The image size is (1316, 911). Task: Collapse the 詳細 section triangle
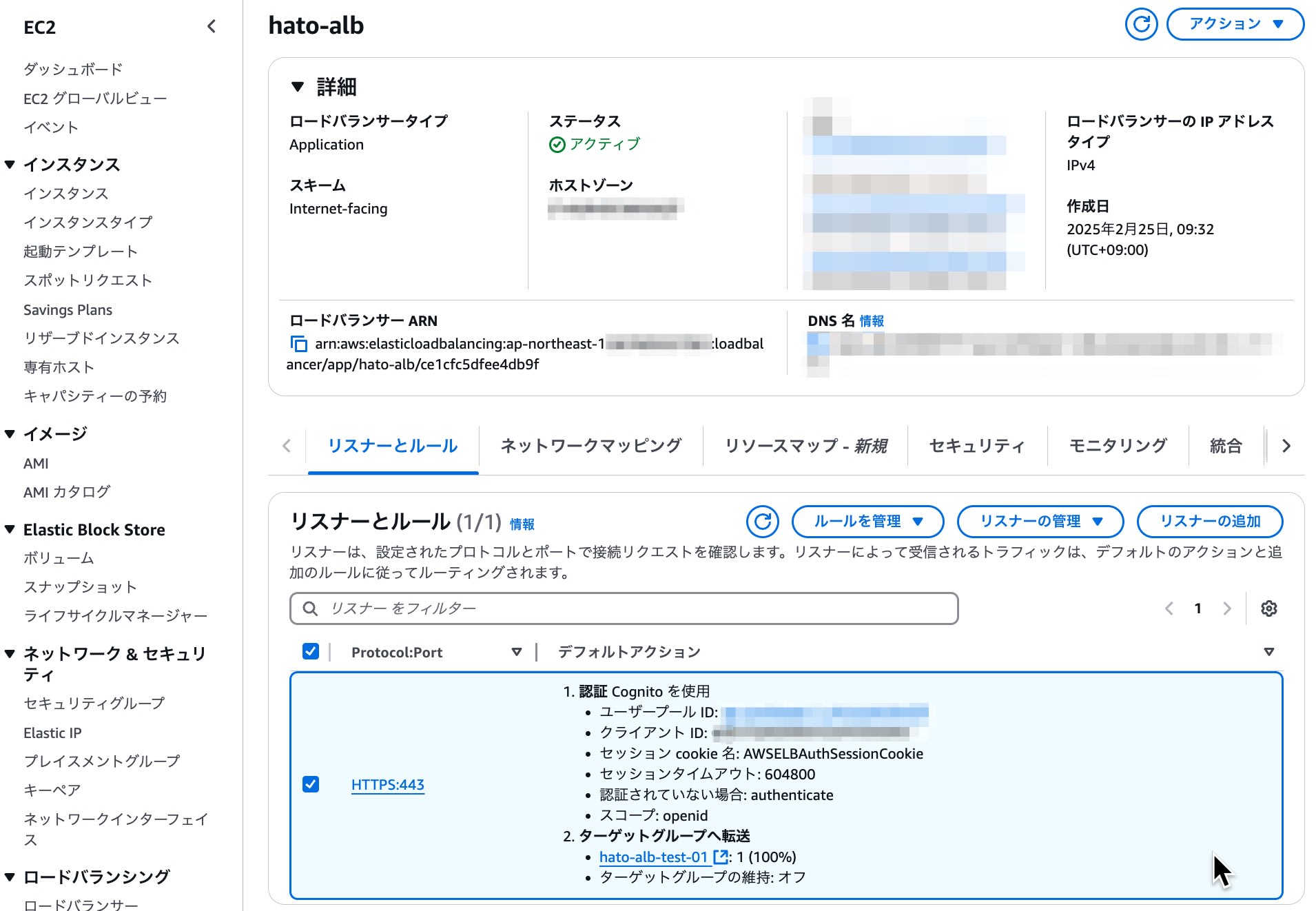click(x=298, y=87)
